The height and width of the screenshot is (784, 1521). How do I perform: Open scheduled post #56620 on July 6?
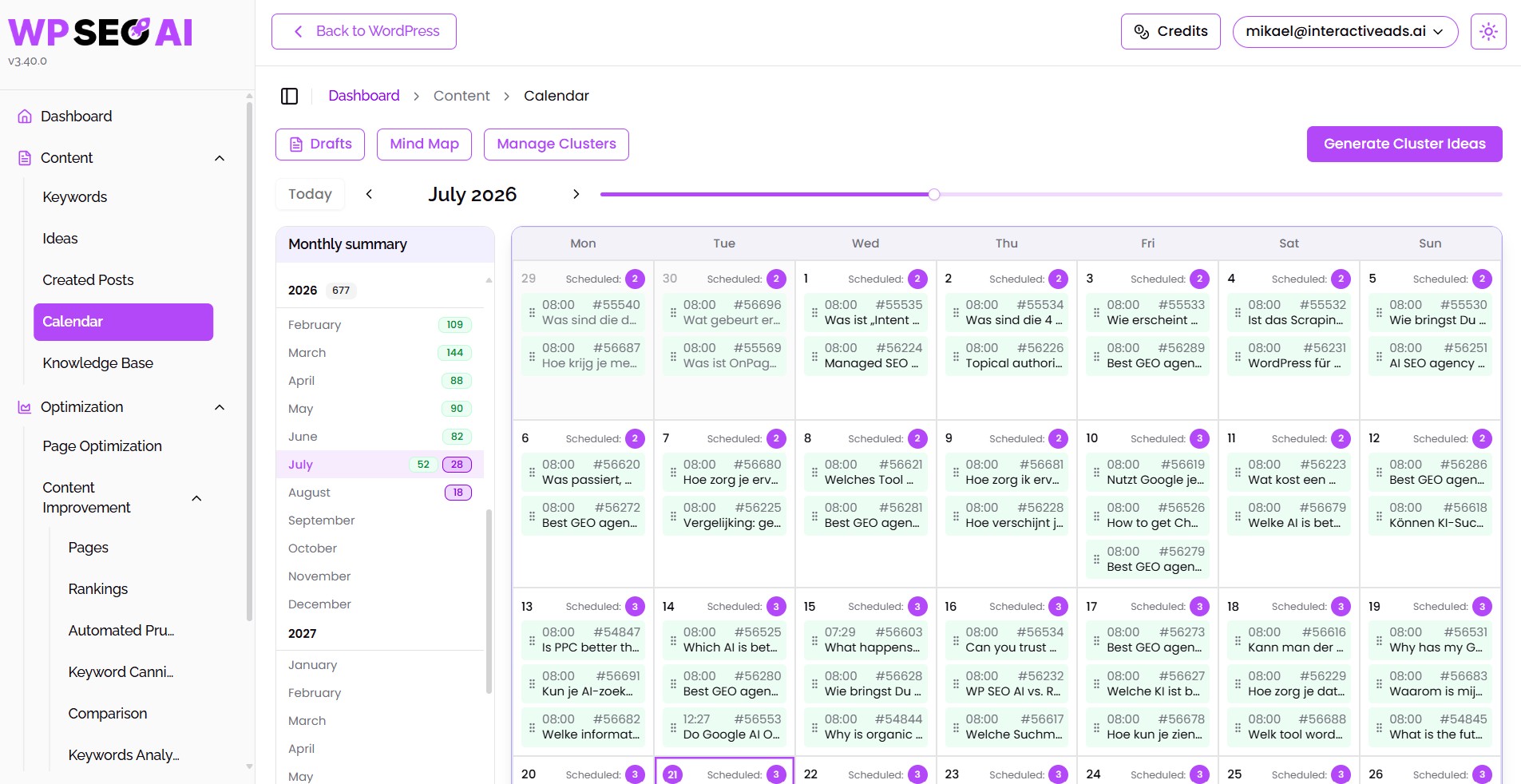pos(584,472)
